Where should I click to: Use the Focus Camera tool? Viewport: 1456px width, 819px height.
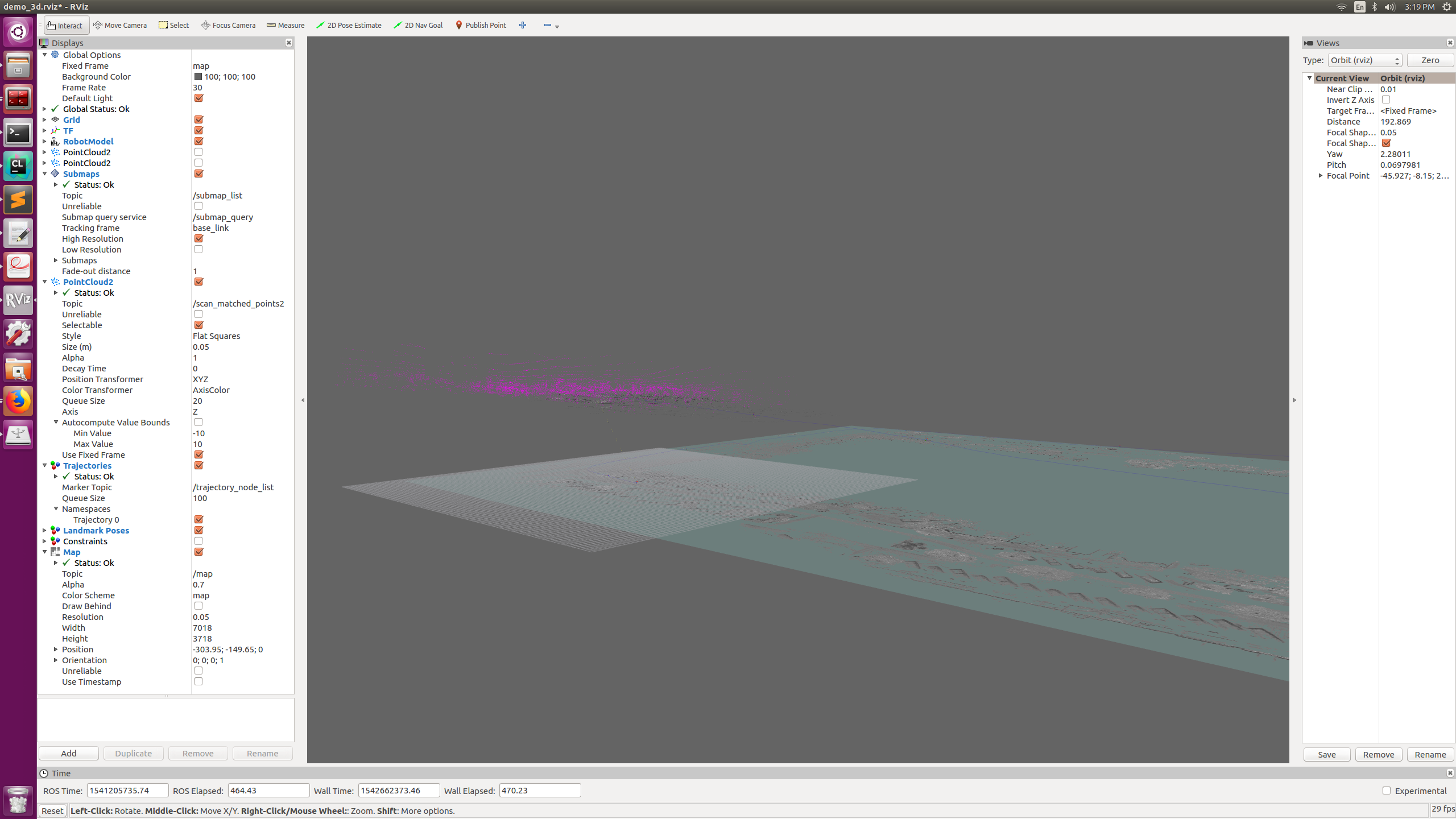tap(227, 25)
